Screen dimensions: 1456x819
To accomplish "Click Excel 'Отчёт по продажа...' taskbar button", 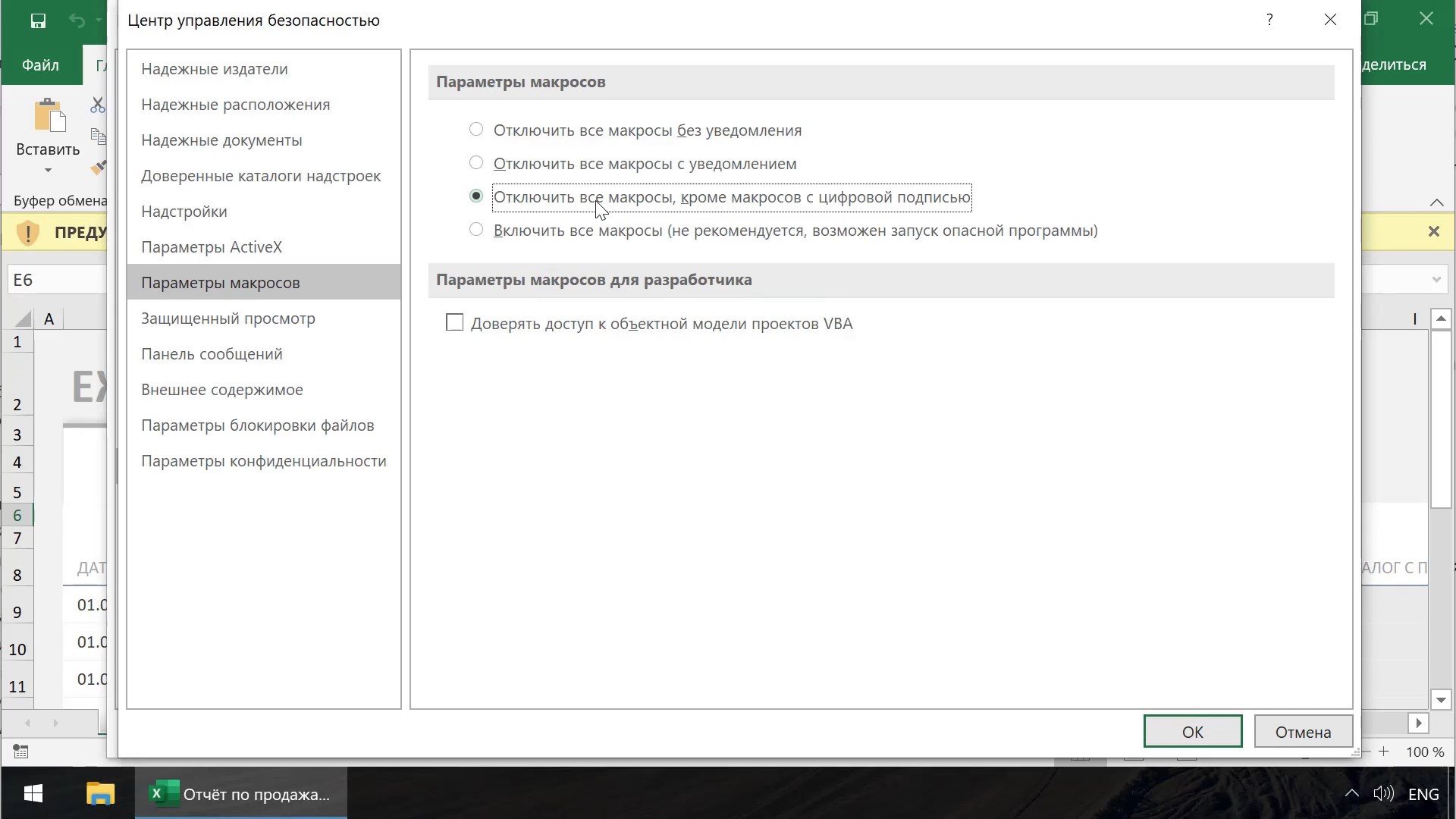I will [241, 794].
